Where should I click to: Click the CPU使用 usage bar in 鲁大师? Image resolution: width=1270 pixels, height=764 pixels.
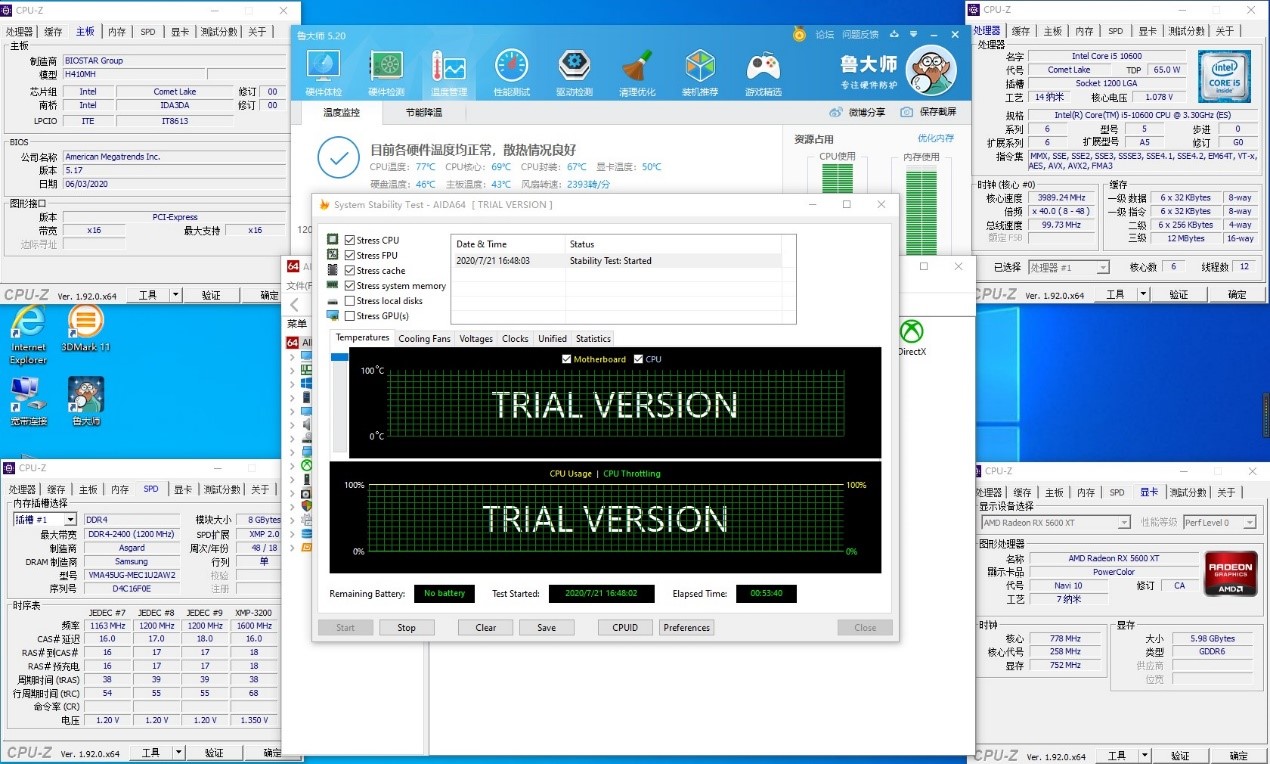click(837, 179)
